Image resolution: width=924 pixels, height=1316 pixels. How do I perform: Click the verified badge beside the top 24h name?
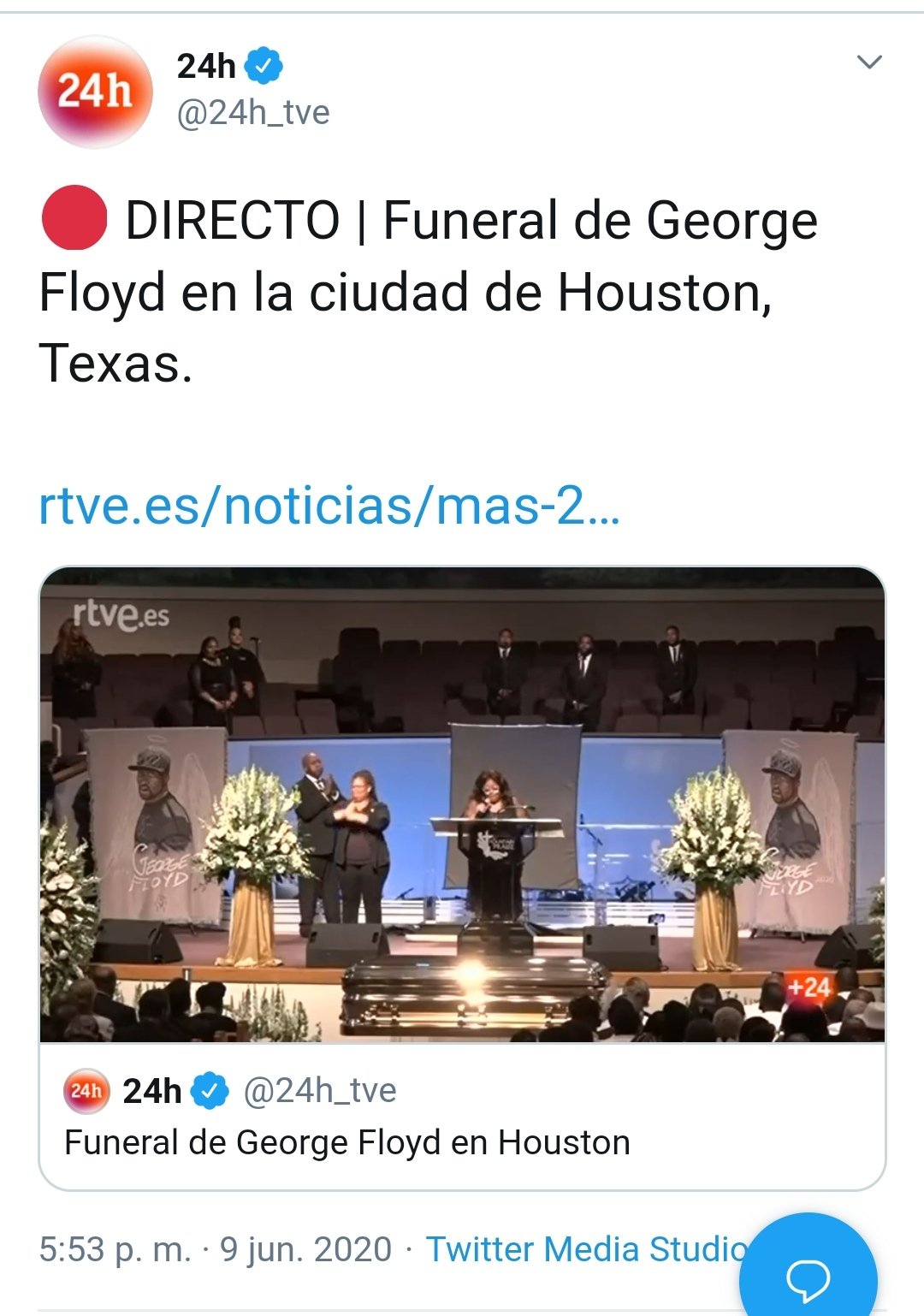(264, 66)
